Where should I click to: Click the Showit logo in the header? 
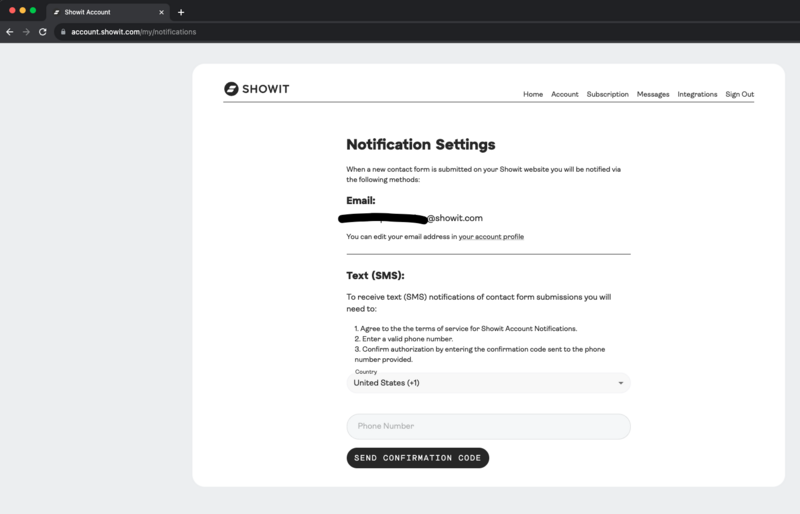pos(256,89)
